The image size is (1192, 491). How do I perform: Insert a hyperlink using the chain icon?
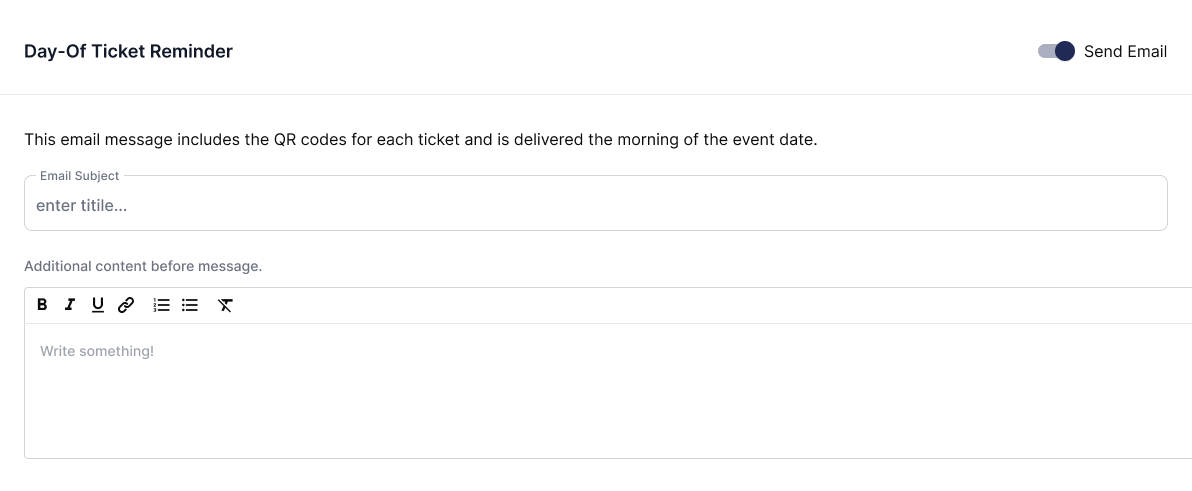point(125,305)
